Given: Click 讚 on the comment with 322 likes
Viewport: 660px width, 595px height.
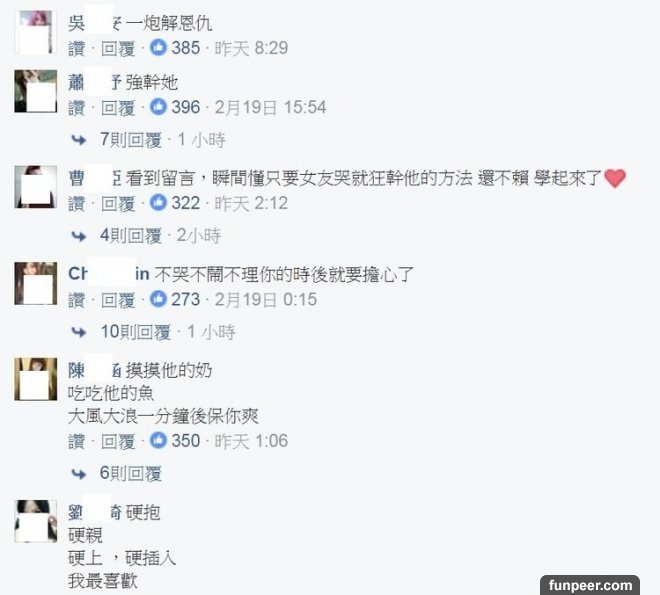Looking at the screenshot, I should 76,203.
